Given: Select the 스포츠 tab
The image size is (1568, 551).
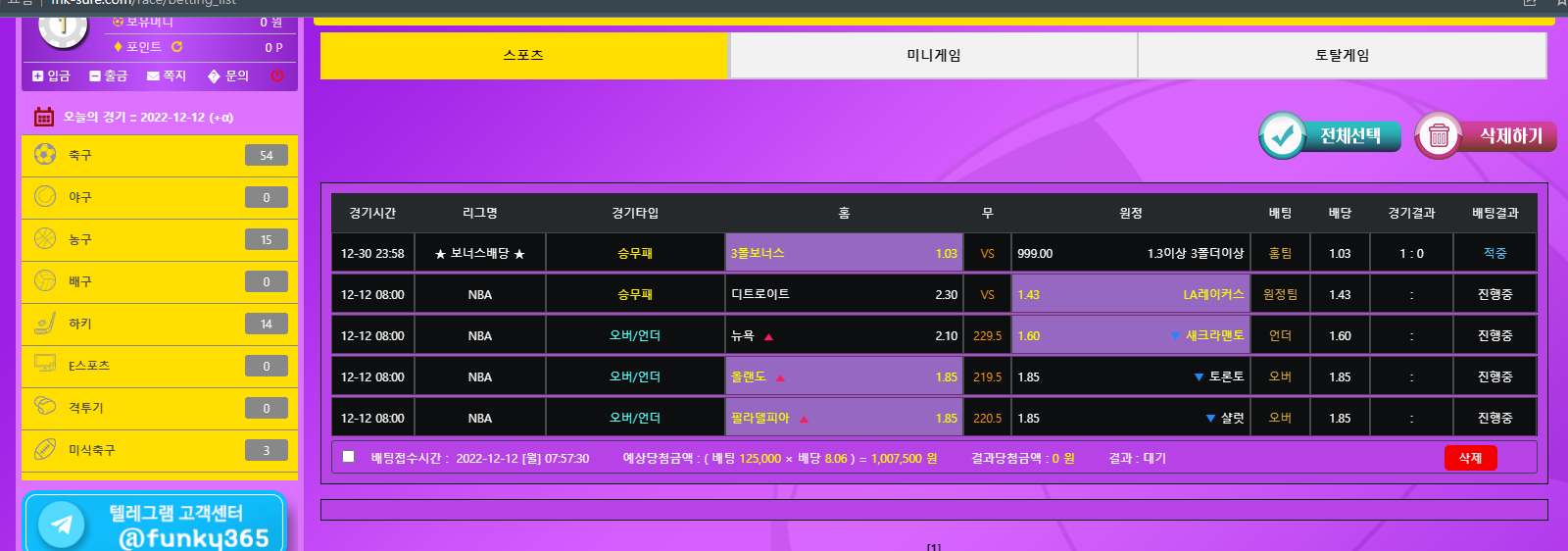Looking at the screenshot, I should point(523,56).
